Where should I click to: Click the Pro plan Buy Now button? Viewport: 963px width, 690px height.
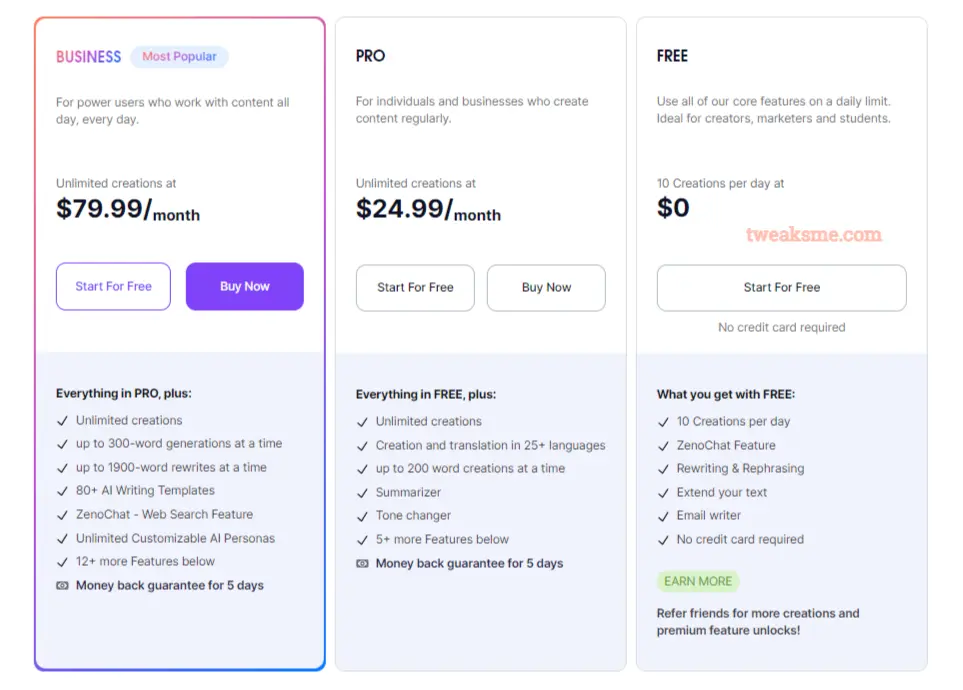pos(546,288)
